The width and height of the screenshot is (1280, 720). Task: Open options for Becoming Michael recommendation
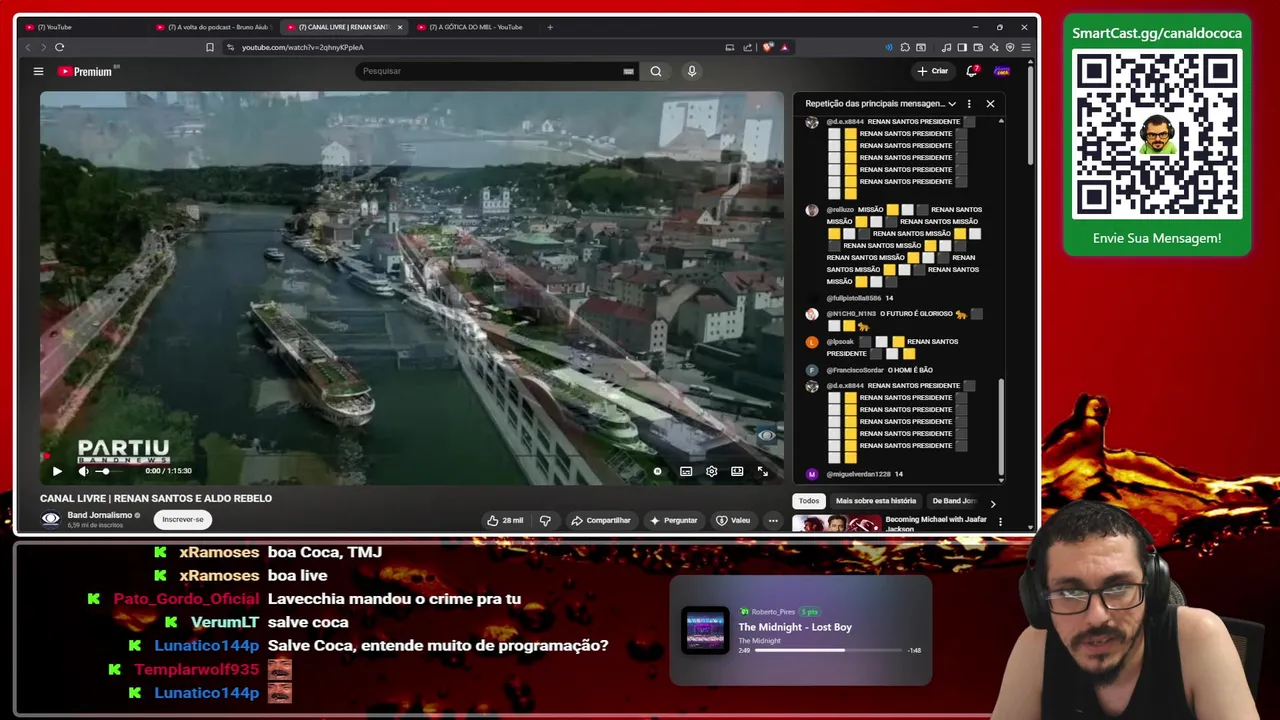1000,522
